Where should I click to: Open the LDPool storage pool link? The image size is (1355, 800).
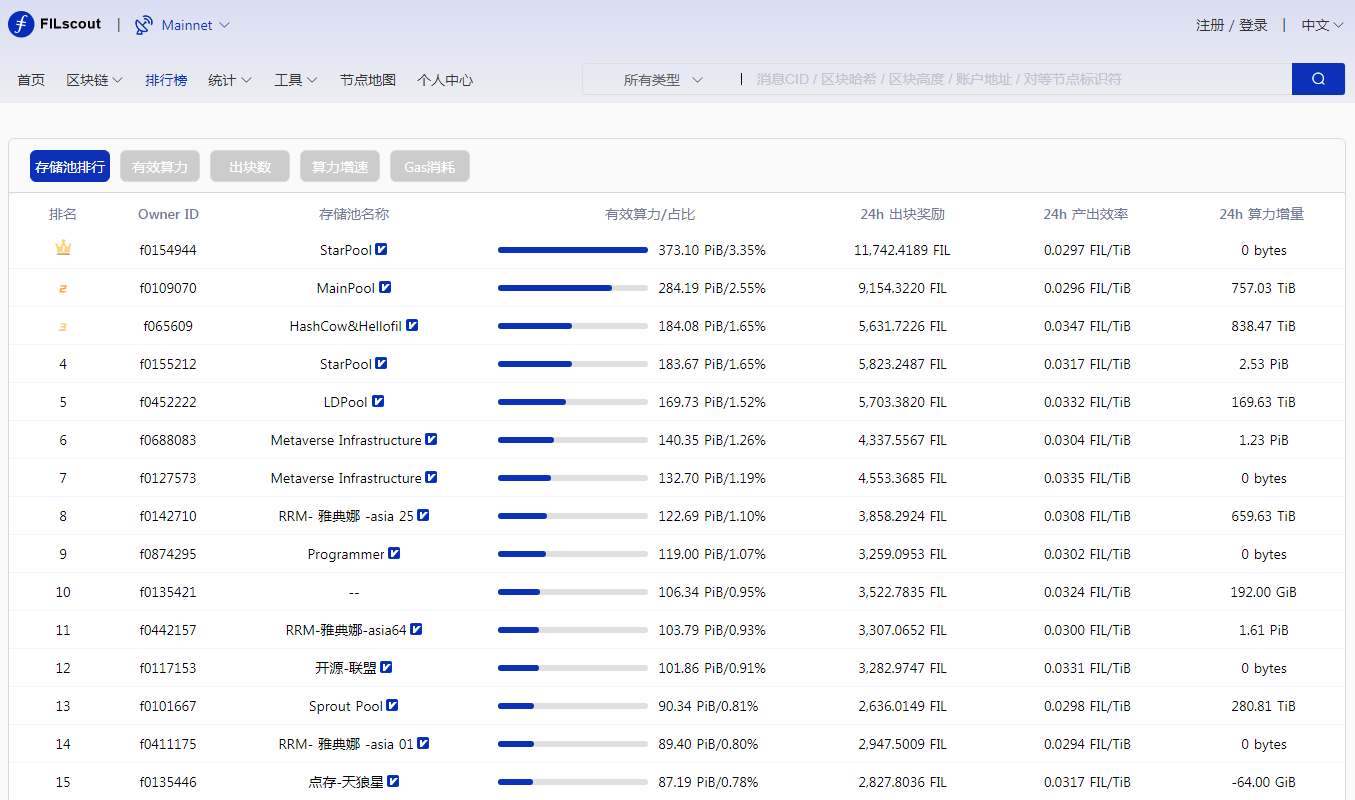click(x=346, y=402)
